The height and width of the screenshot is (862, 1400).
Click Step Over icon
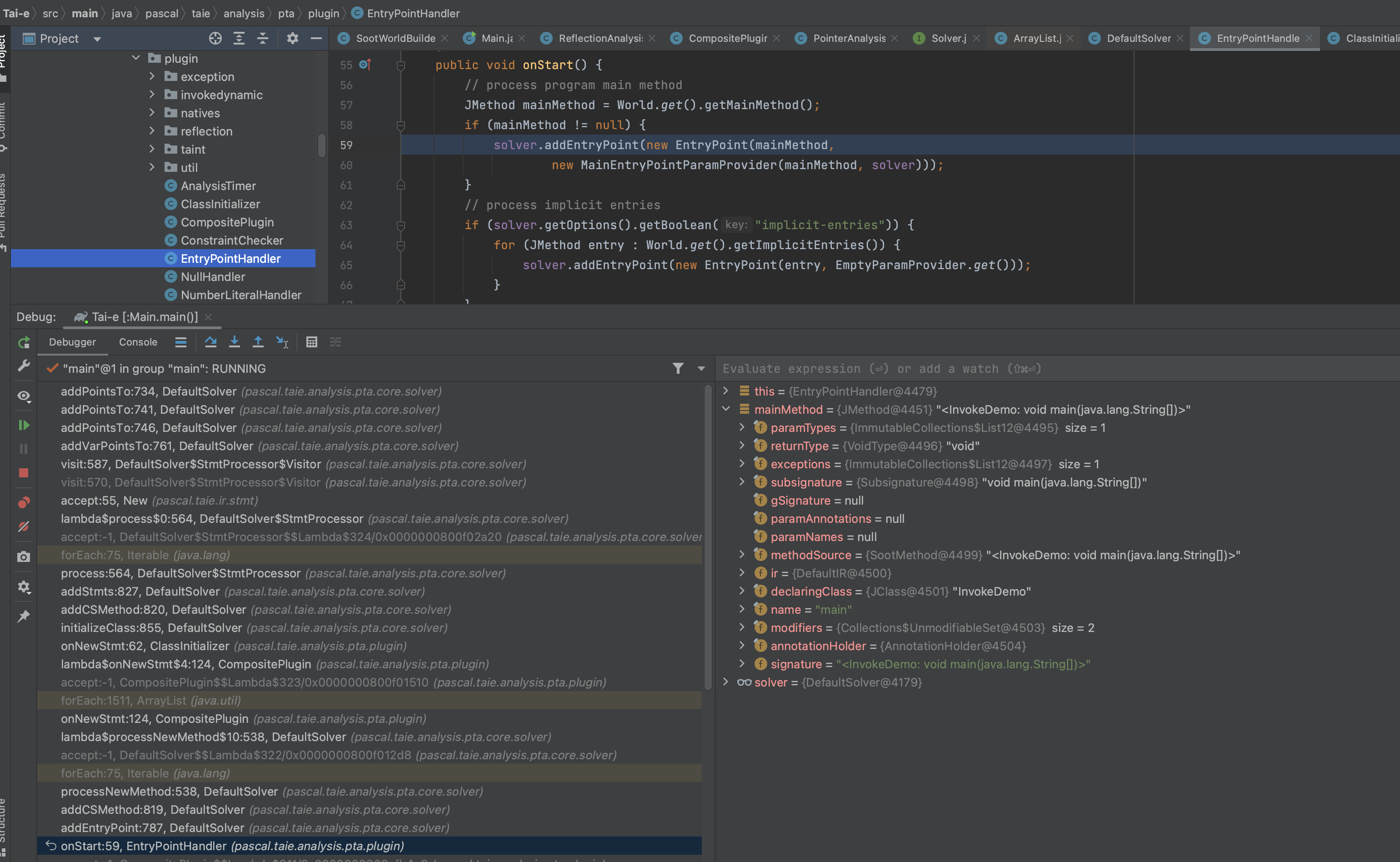[x=210, y=342]
